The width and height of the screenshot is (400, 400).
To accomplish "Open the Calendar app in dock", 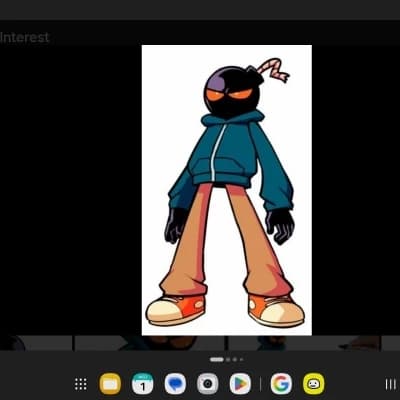I will coord(143,384).
